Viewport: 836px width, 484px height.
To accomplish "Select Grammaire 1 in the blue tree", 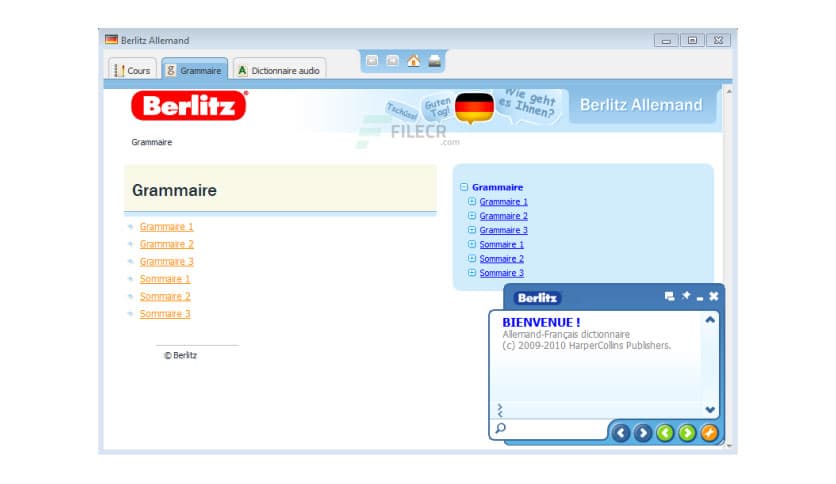I will click(x=503, y=201).
